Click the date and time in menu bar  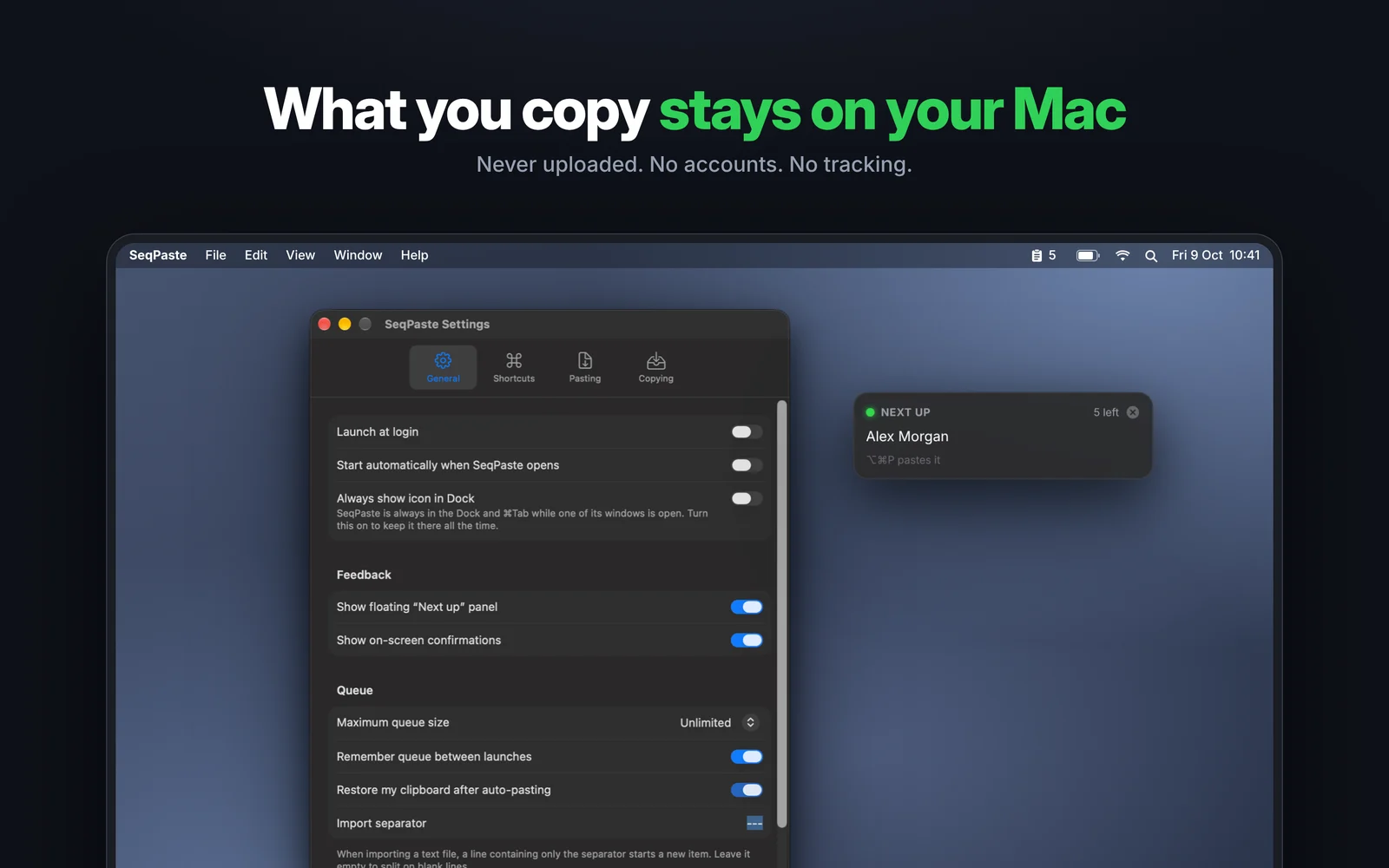pos(1215,255)
